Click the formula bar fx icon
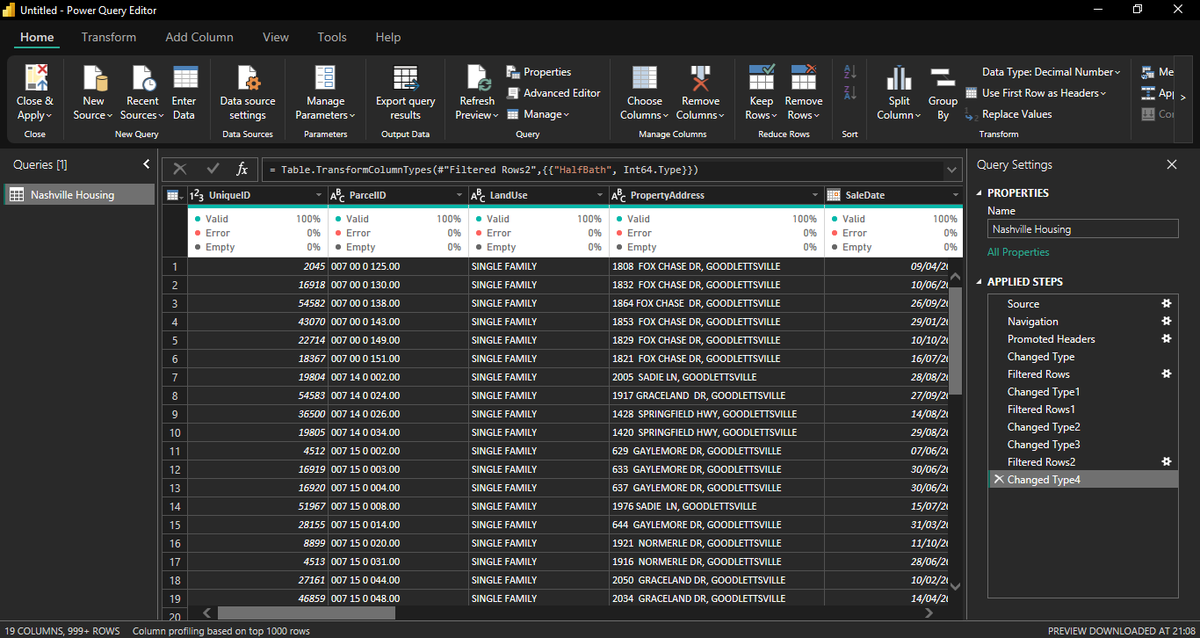 [241, 169]
